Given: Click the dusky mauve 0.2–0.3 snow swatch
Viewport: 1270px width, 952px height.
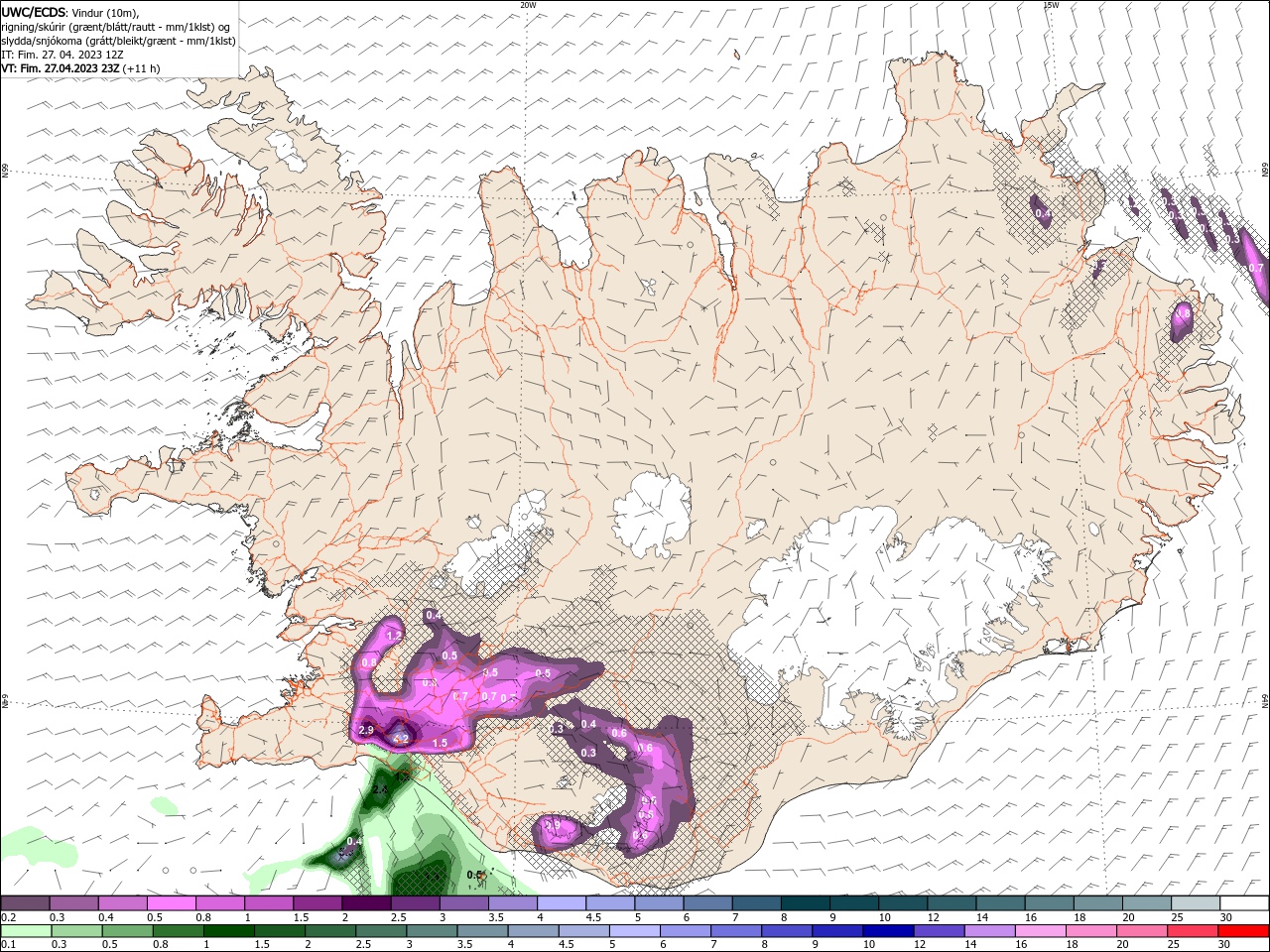Looking at the screenshot, I should coord(25,902).
